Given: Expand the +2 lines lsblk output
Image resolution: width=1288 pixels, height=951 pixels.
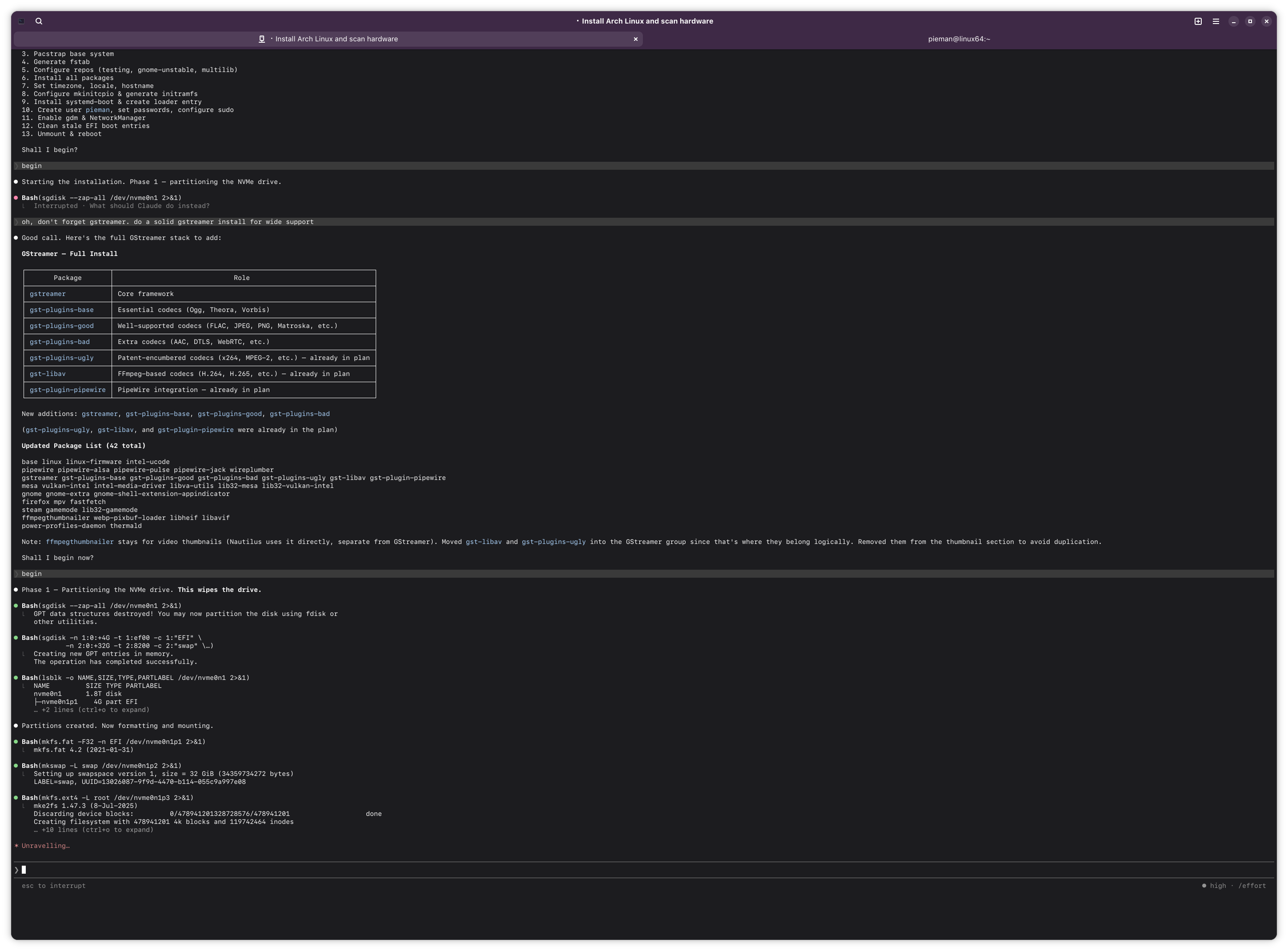Looking at the screenshot, I should point(95,710).
